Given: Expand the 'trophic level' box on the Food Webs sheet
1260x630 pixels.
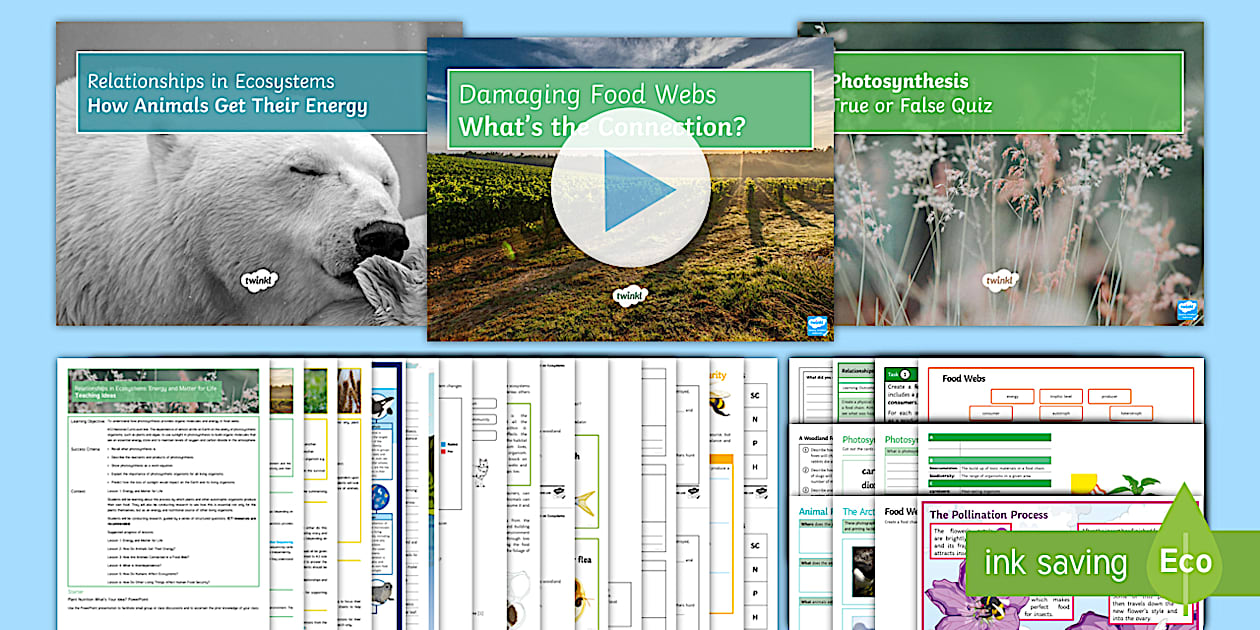Looking at the screenshot, I should point(1061,396).
